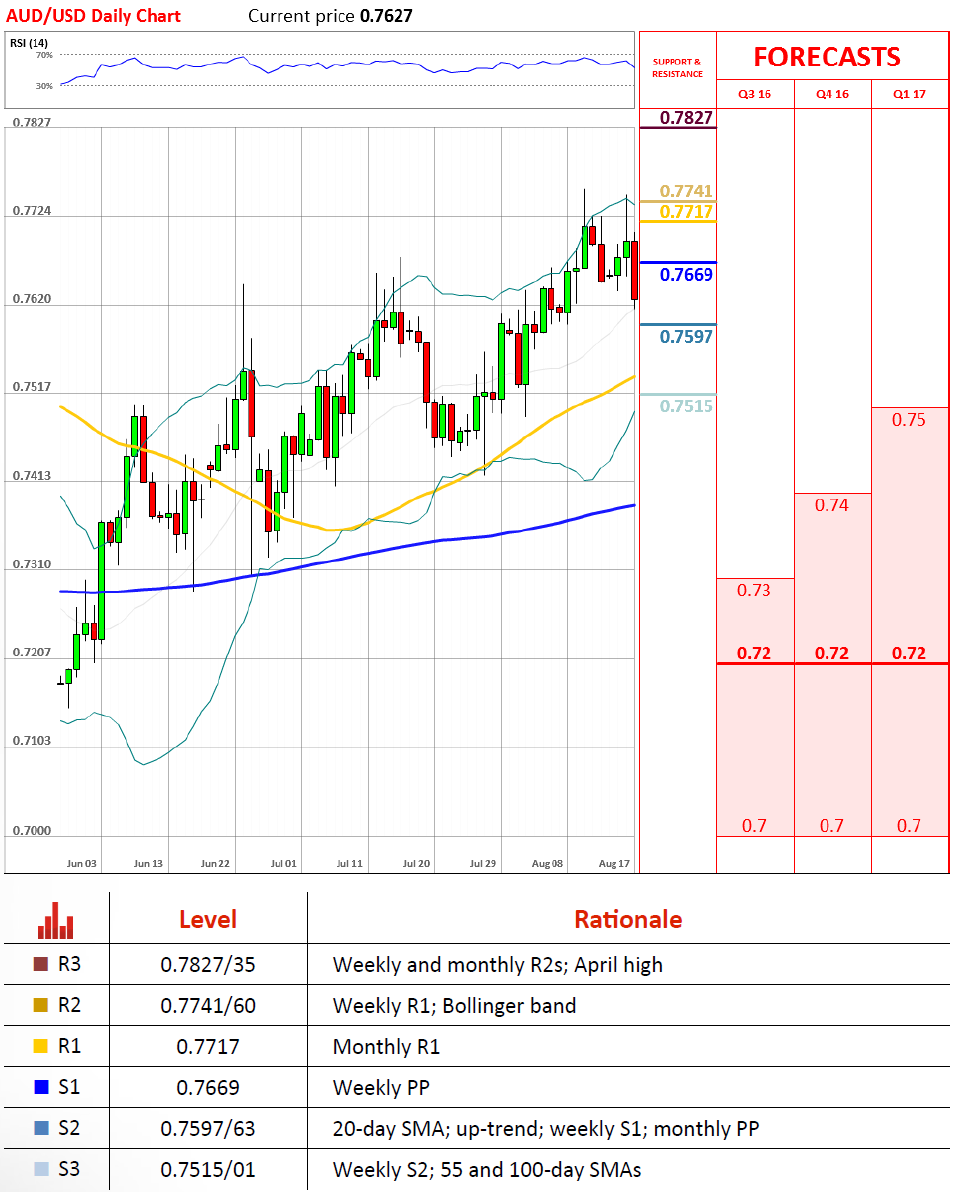Select the dark red R3 color square
This screenshot has width=959, height=1192.
[x=40, y=965]
